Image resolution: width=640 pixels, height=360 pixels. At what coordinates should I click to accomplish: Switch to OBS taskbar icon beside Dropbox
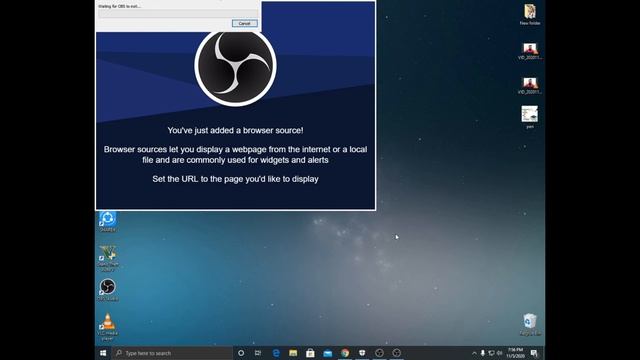pyautogui.click(x=379, y=353)
